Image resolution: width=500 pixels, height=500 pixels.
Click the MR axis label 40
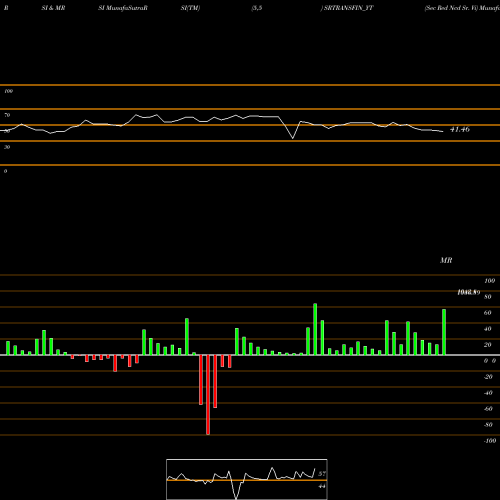[x=488, y=329]
